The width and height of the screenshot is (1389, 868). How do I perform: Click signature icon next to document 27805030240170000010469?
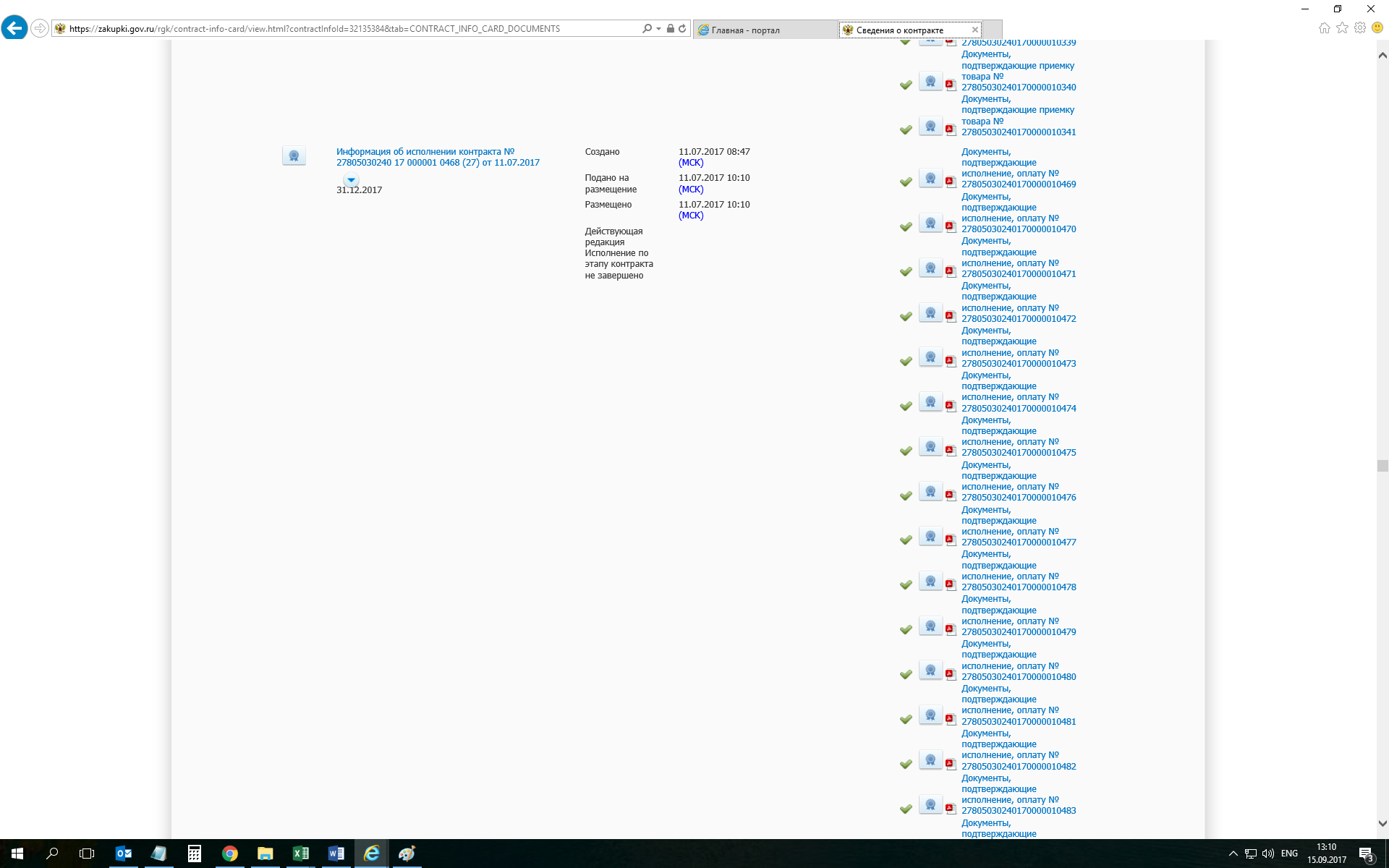tap(930, 179)
